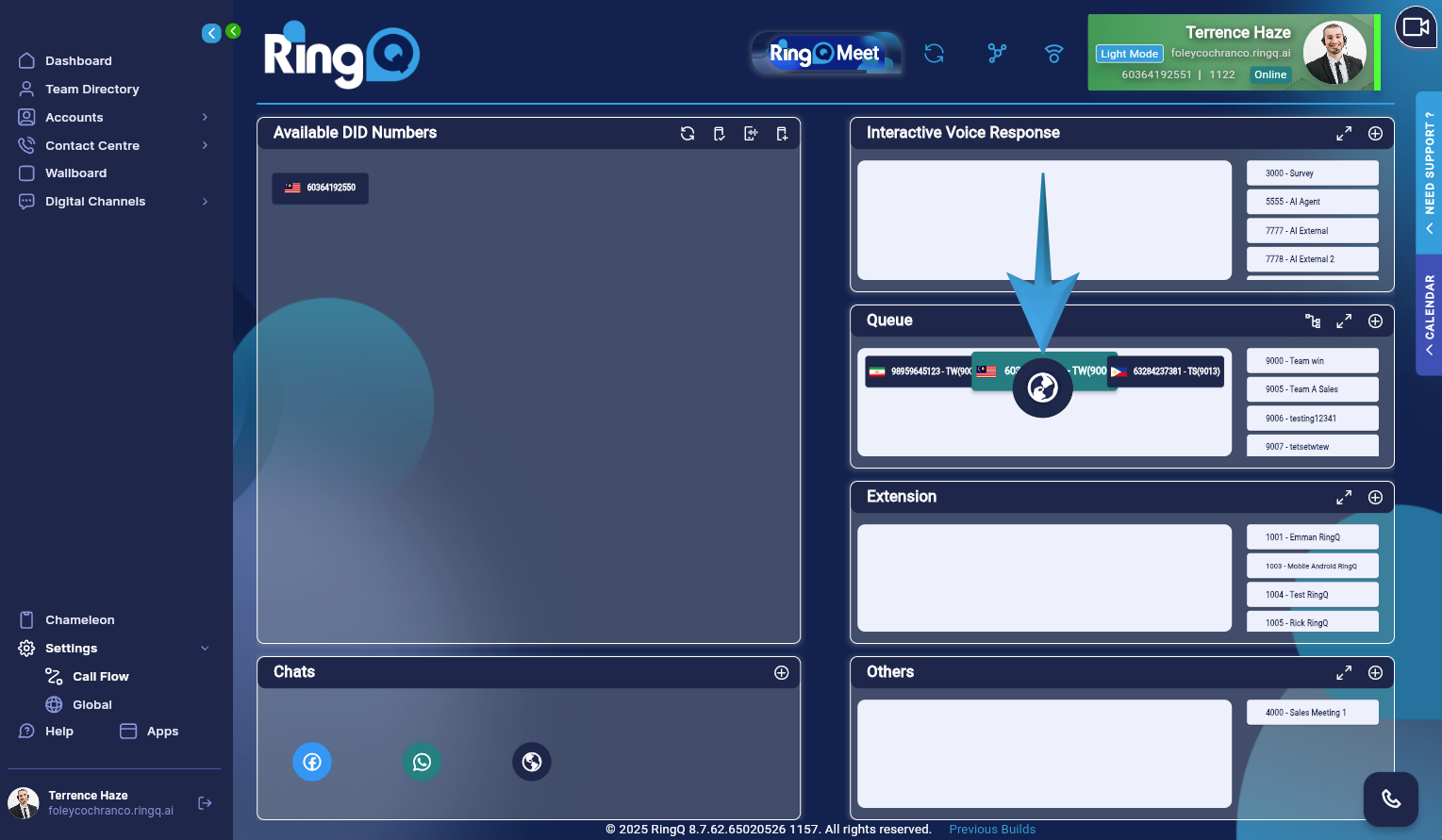The image size is (1442, 840).
Task: Collapse the left sidebar with the blue arrow
Action: [x=211, y=32]
